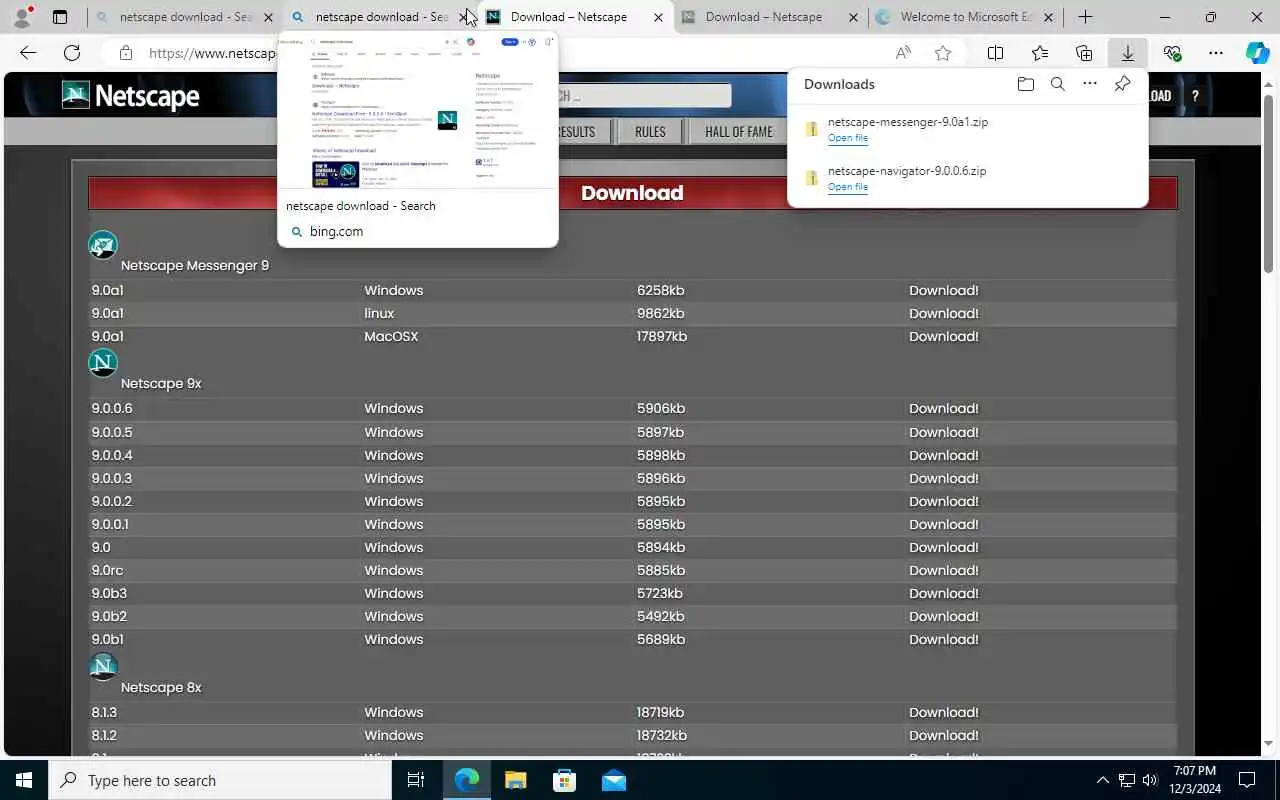The height and width of the screenshot is (800, 1280).
Task: Toggle the Downloads toolbar button
Action: coord(1128,53)
